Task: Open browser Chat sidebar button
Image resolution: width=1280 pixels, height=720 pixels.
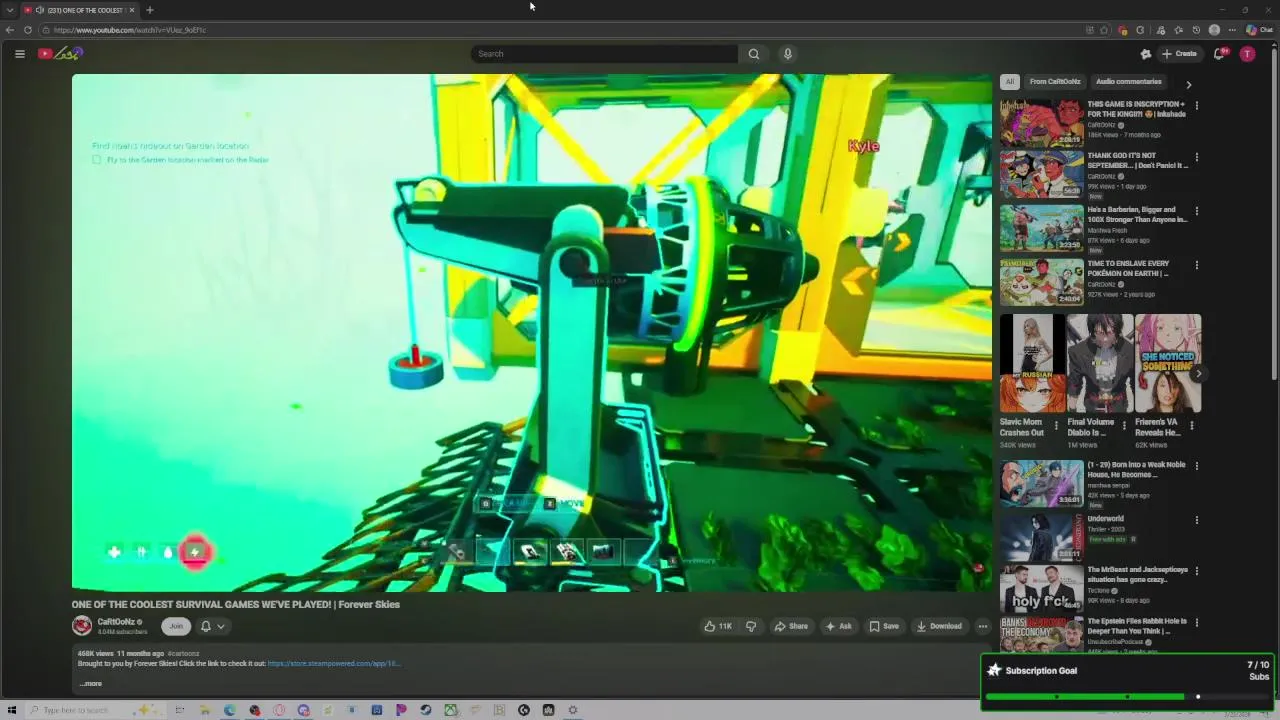Action: point(1259,30)
